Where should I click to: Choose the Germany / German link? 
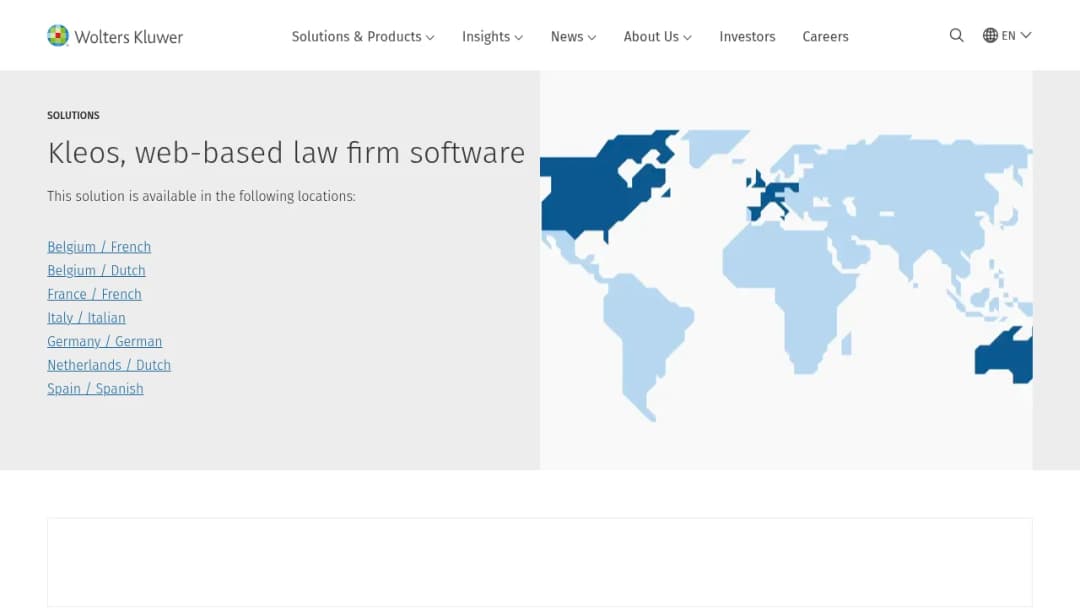105,341
